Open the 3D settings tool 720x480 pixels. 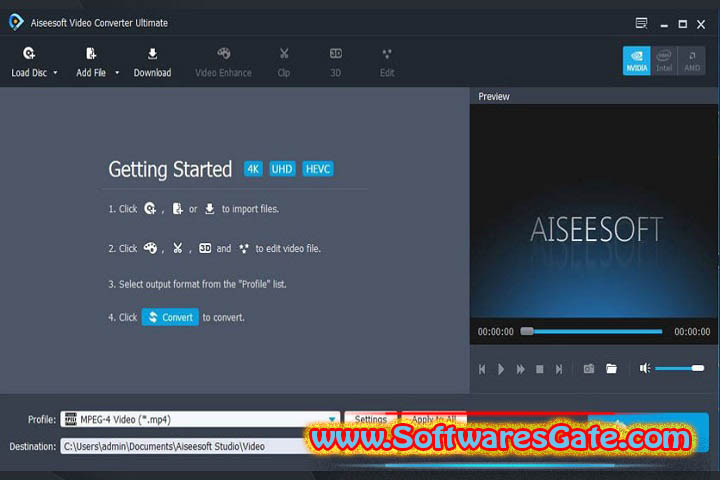point(336,62)
